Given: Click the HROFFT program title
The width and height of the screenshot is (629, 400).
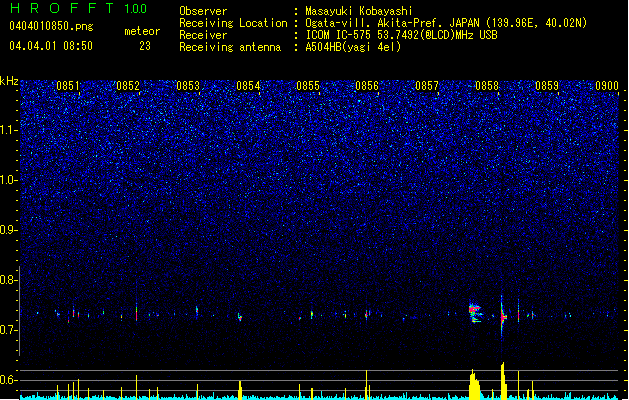Looking at the screenshot, I should click(x=61, y=8).
